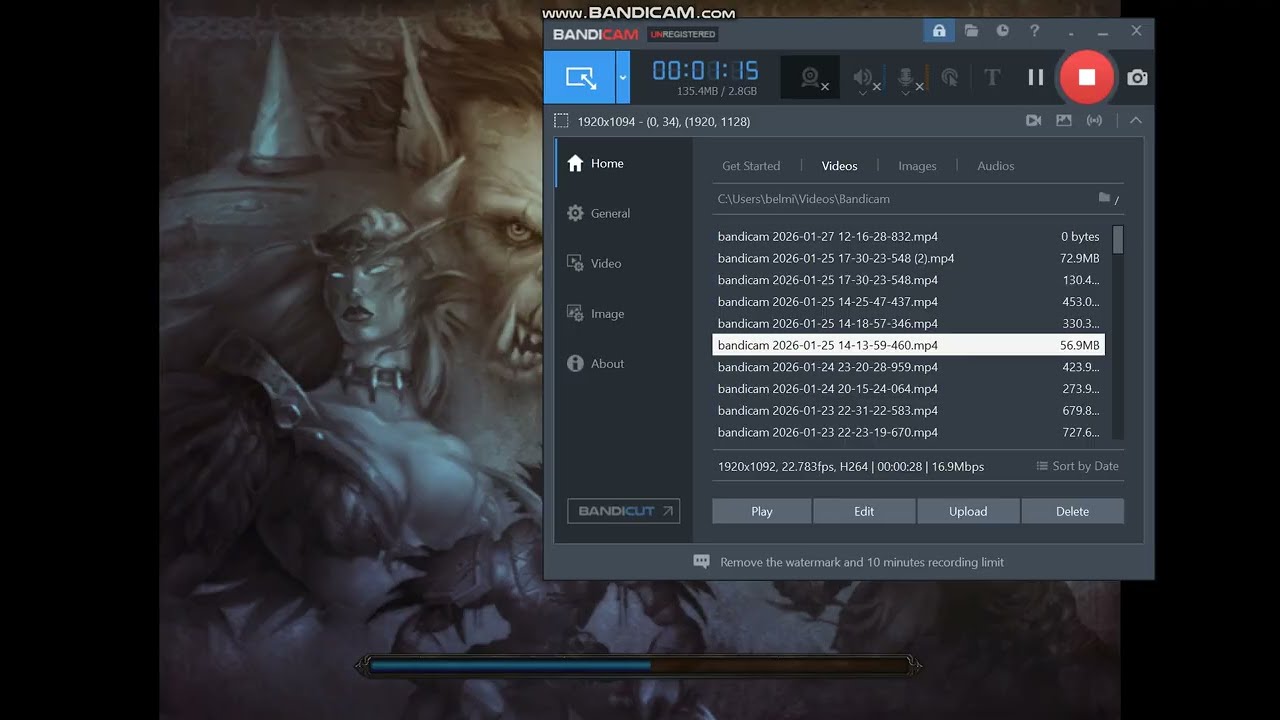1280x720 pixels.
Task: Click the Delete button
Action: (1072, 511)
